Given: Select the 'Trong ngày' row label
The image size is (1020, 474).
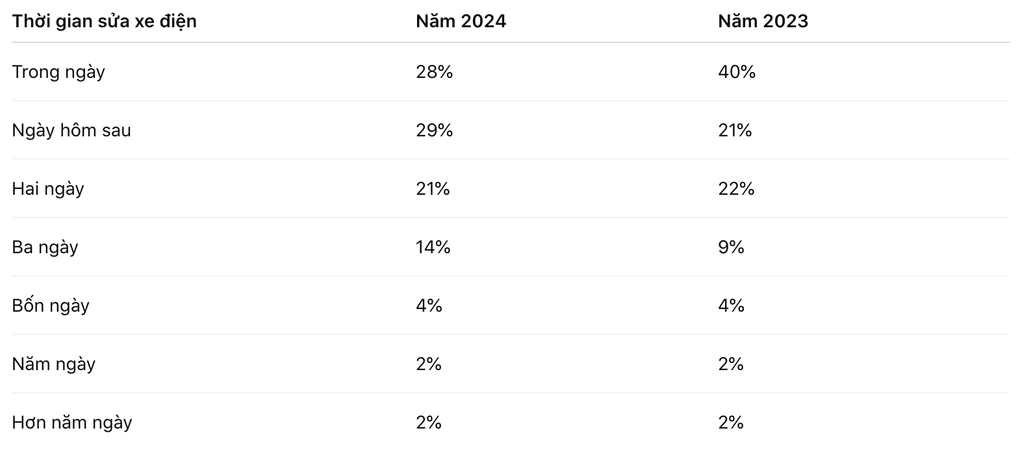Looking at the screenshot, I should coord(58,72).
